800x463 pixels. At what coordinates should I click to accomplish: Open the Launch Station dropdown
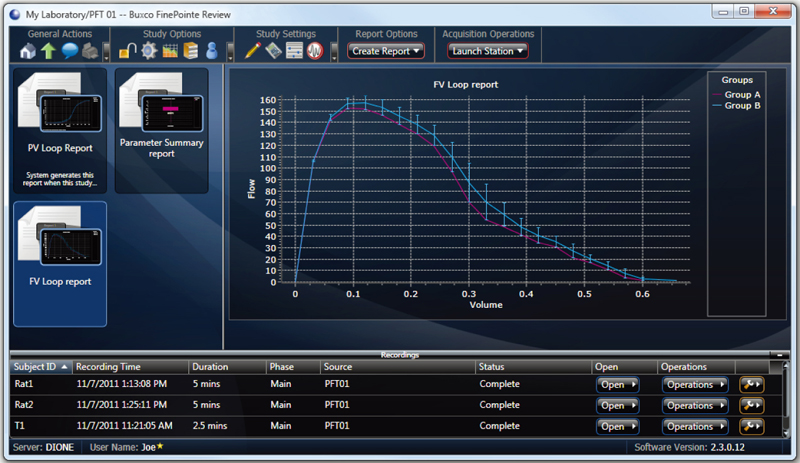point(488,51)
